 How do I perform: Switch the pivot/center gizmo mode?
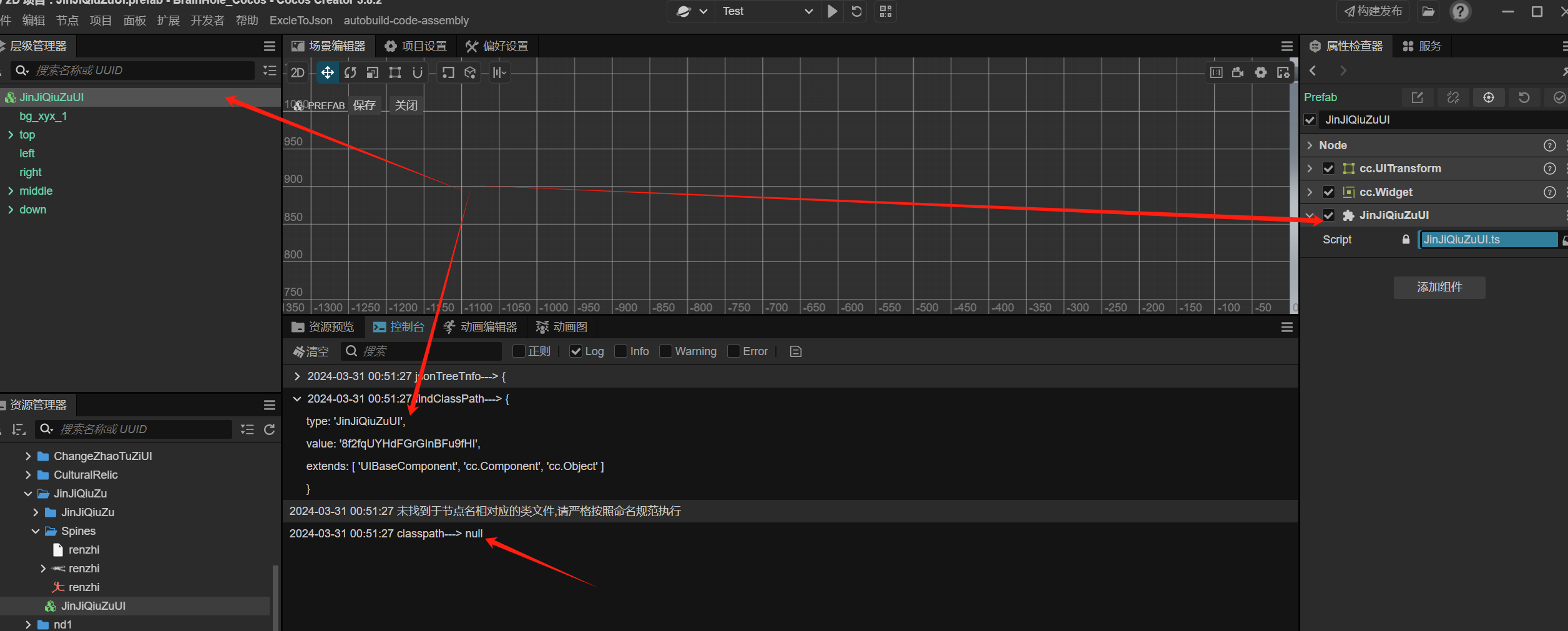448,72
